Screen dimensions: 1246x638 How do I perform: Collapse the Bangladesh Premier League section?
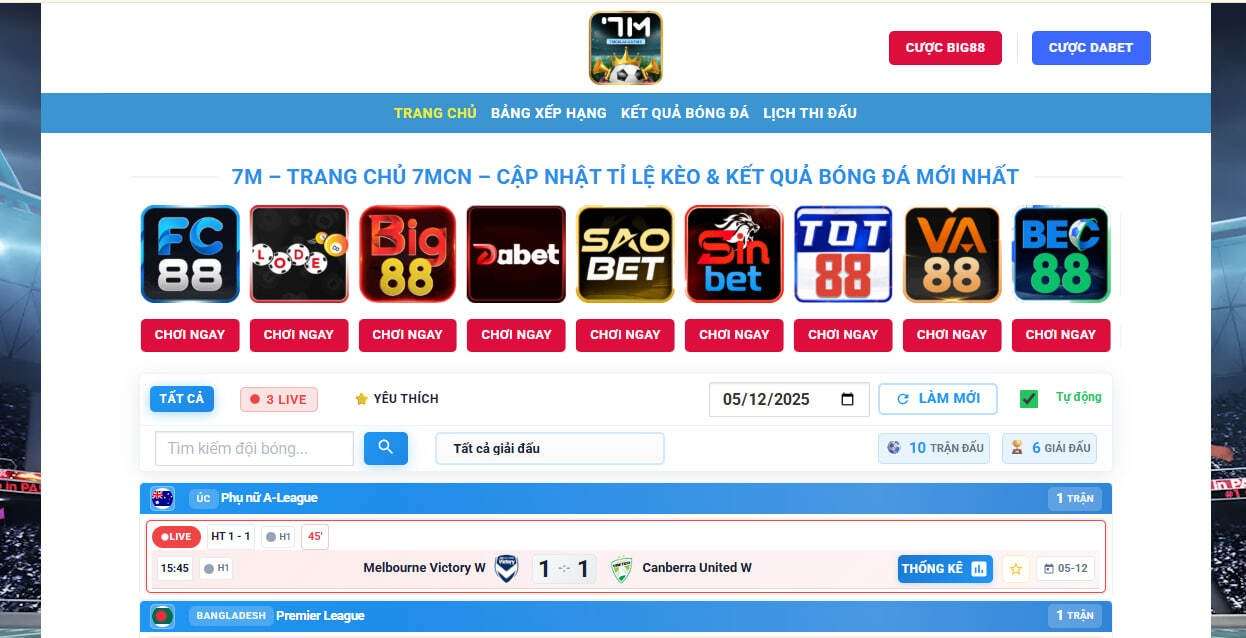(x=626, y=616)
